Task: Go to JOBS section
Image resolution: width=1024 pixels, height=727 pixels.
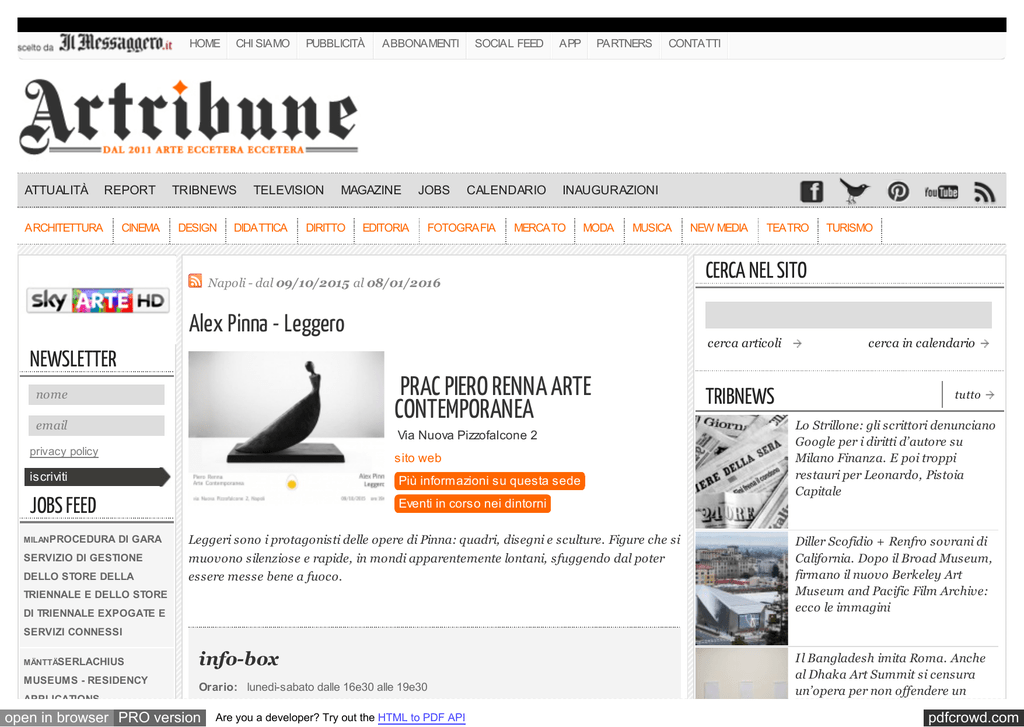Action: 434,190
